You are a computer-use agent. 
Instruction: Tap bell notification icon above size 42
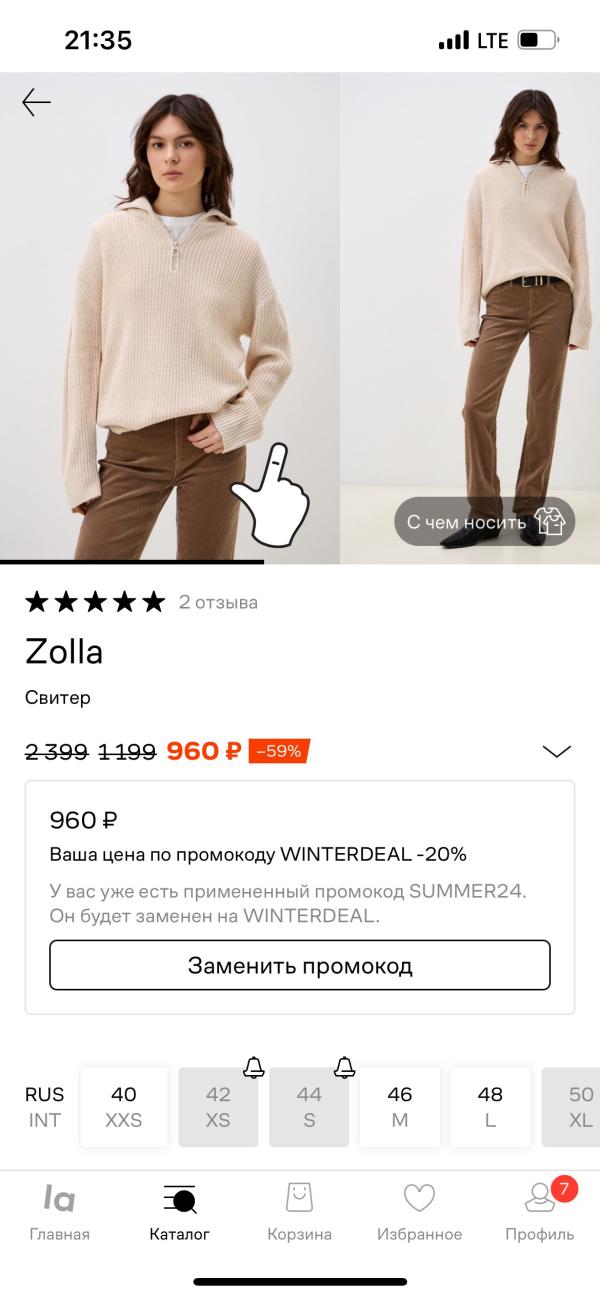tap(254, 1067)
